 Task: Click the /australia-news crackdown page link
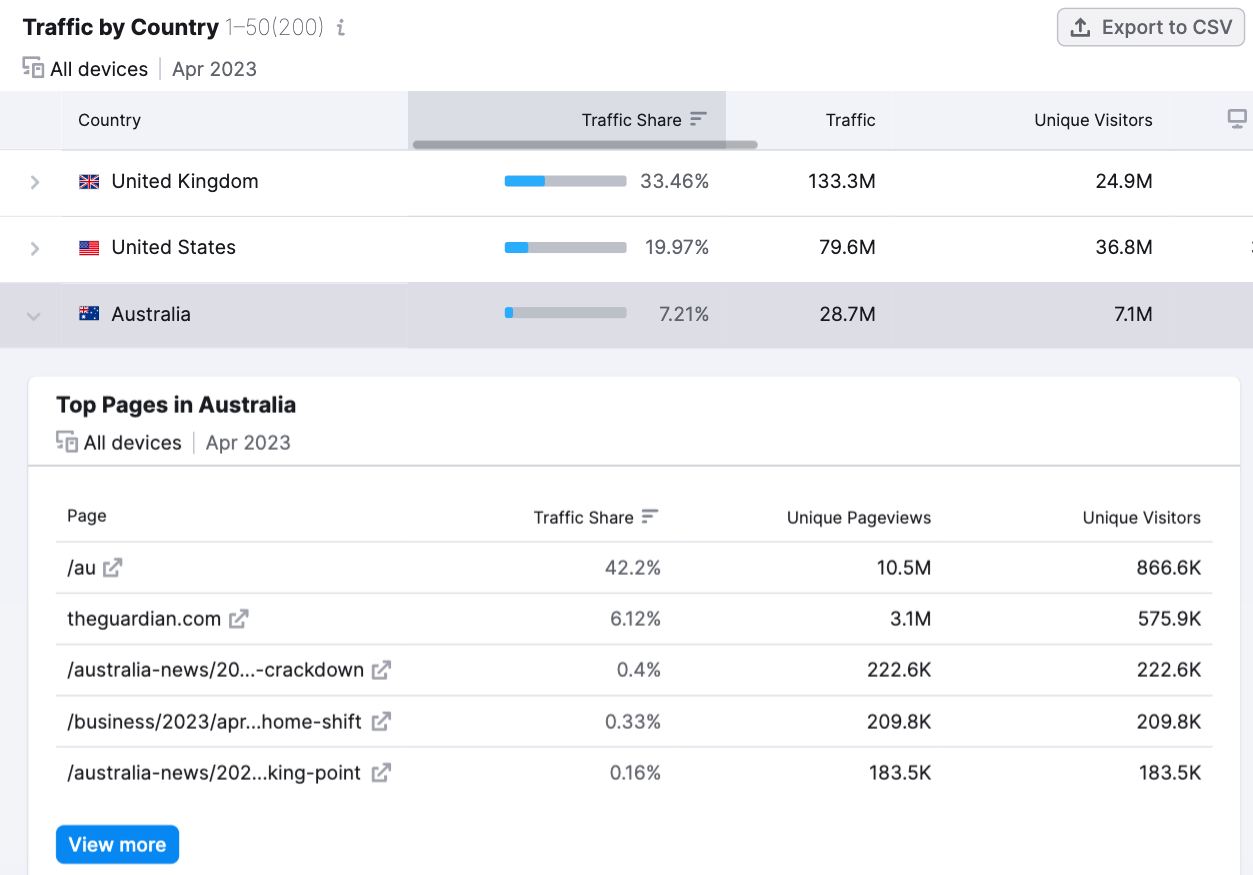[x=215, y=670]
